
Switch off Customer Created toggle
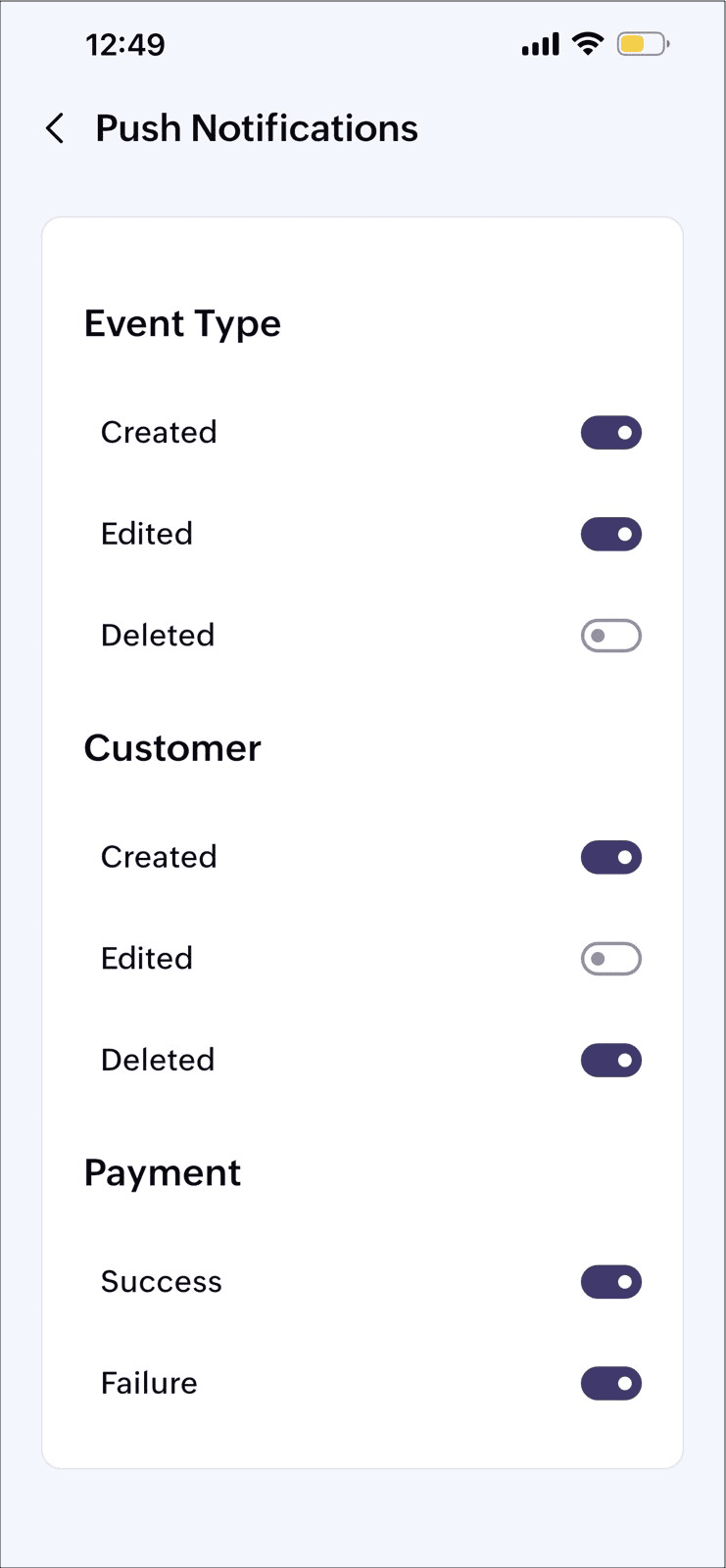click(611, 858)
